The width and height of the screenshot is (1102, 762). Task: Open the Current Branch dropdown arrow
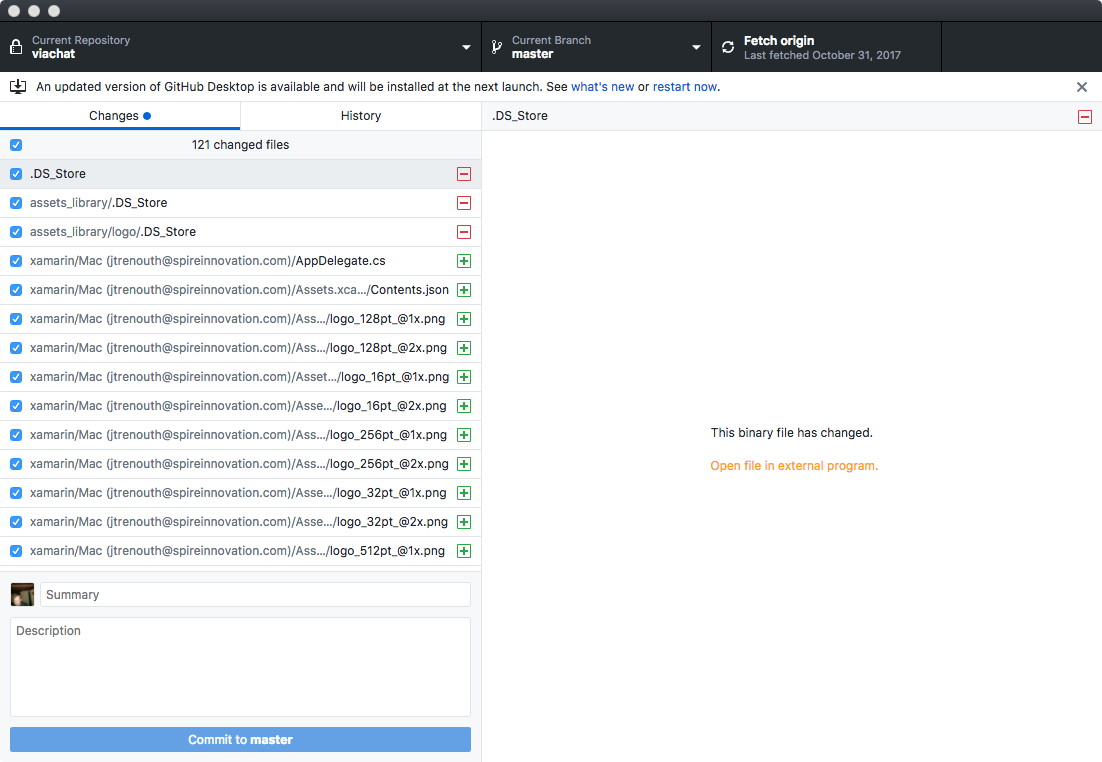tap(696, 47)
